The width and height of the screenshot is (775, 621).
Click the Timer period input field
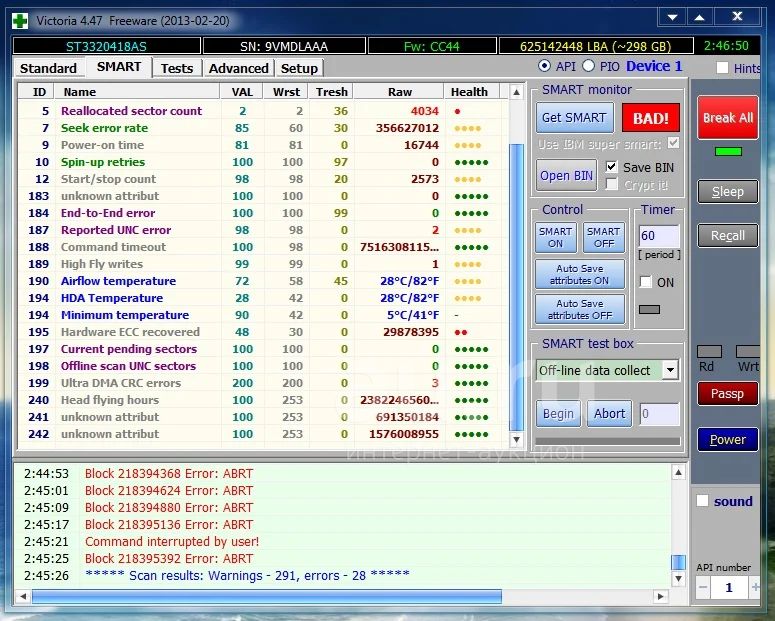point(659,237)
